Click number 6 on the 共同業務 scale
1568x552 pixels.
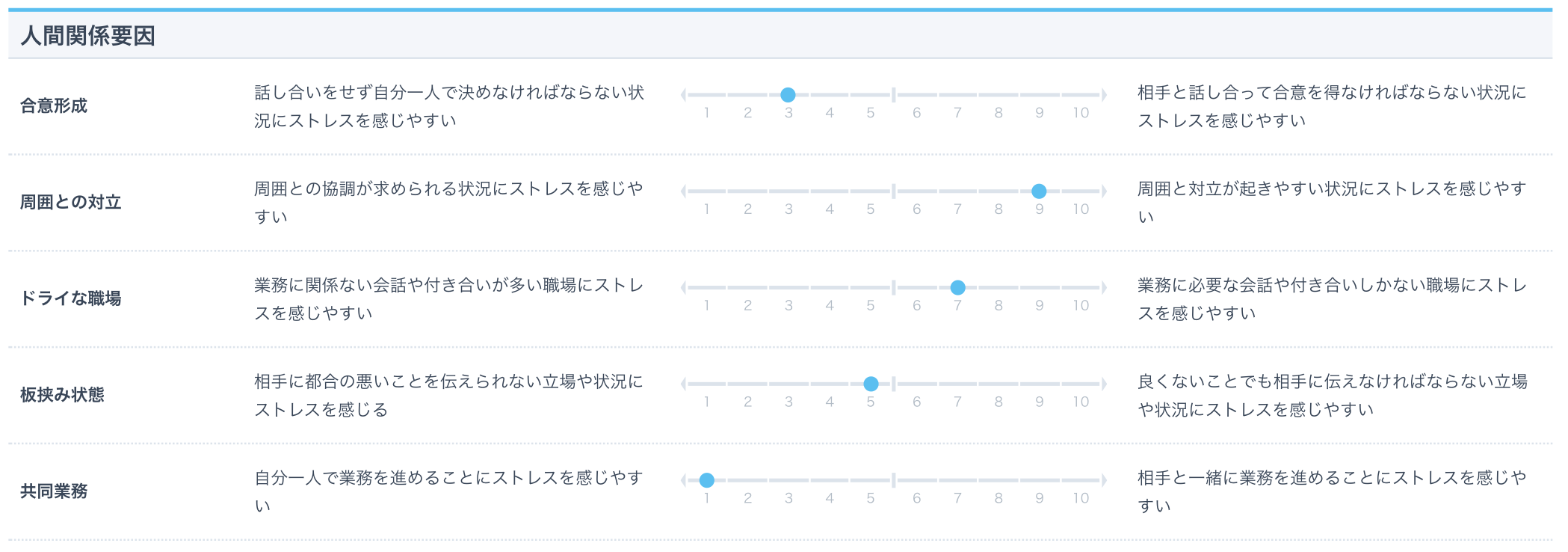(x=916, y=499)
